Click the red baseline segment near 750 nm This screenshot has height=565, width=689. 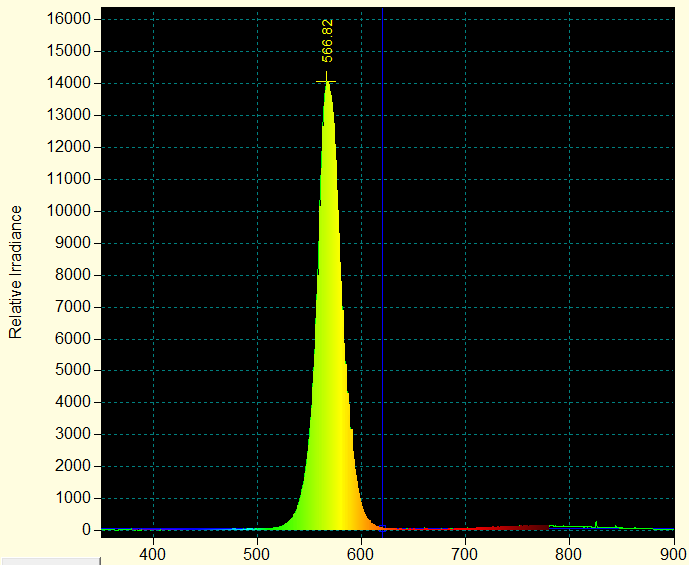coord(517,526)
